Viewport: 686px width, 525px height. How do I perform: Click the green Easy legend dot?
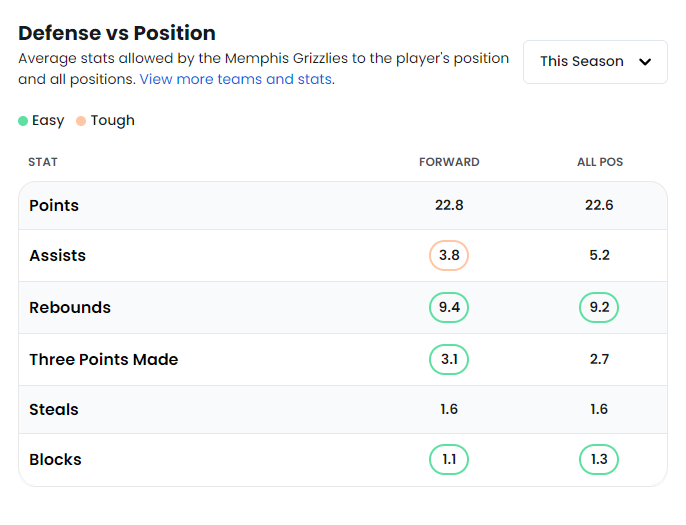[23, 121]
